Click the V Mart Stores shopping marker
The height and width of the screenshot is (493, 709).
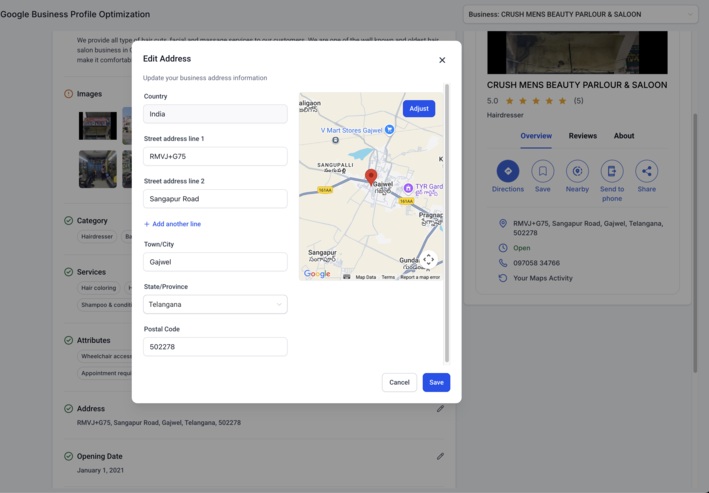pos(389,130)
